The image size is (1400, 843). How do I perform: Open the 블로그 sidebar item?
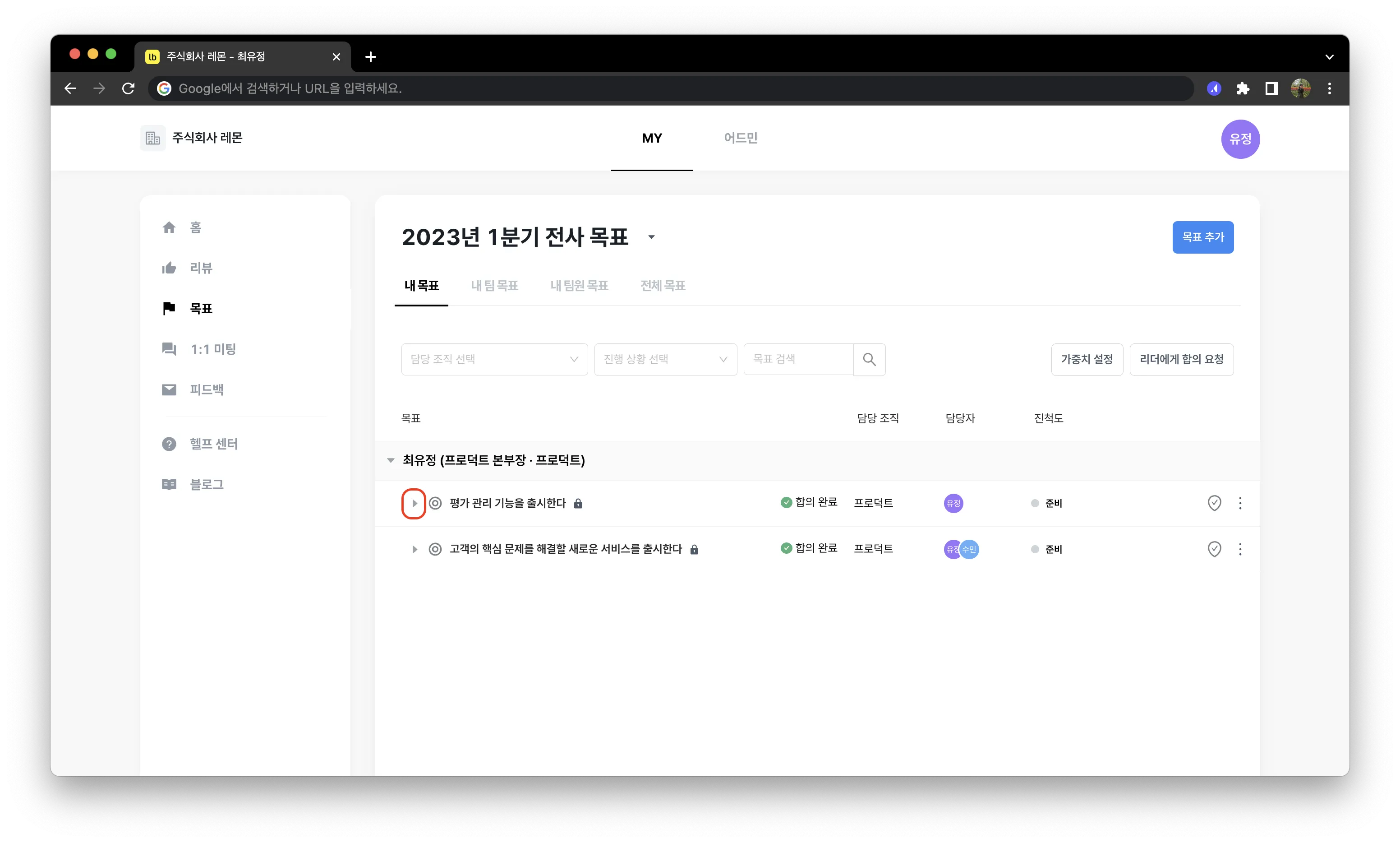click(193, 485)
